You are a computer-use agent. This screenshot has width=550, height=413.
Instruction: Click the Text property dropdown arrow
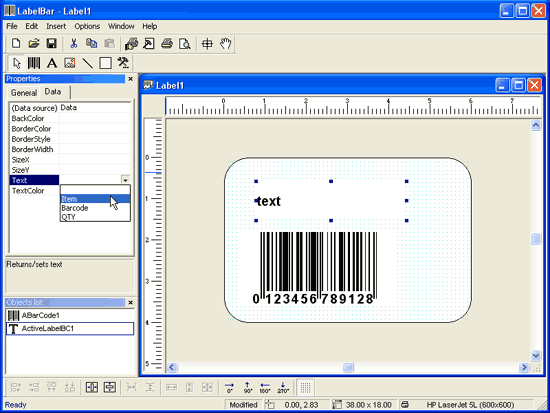(125, 180)
